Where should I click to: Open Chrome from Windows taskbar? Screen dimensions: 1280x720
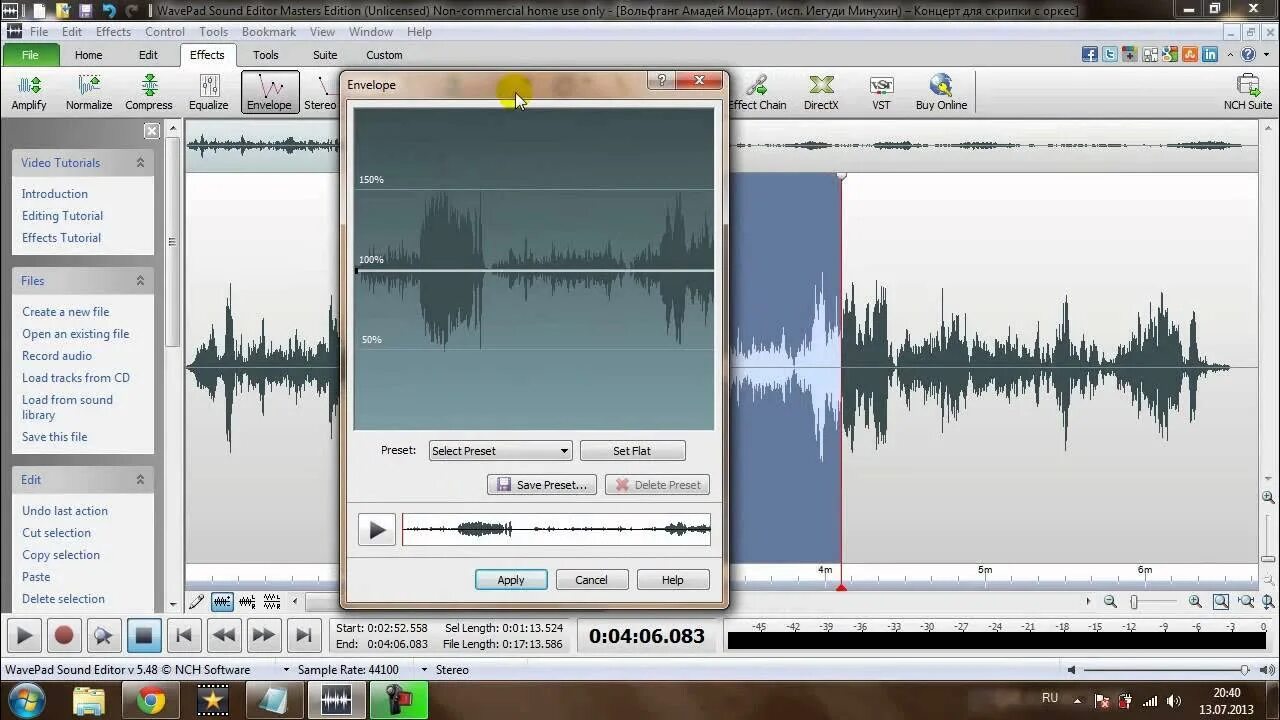coord(151,700)
